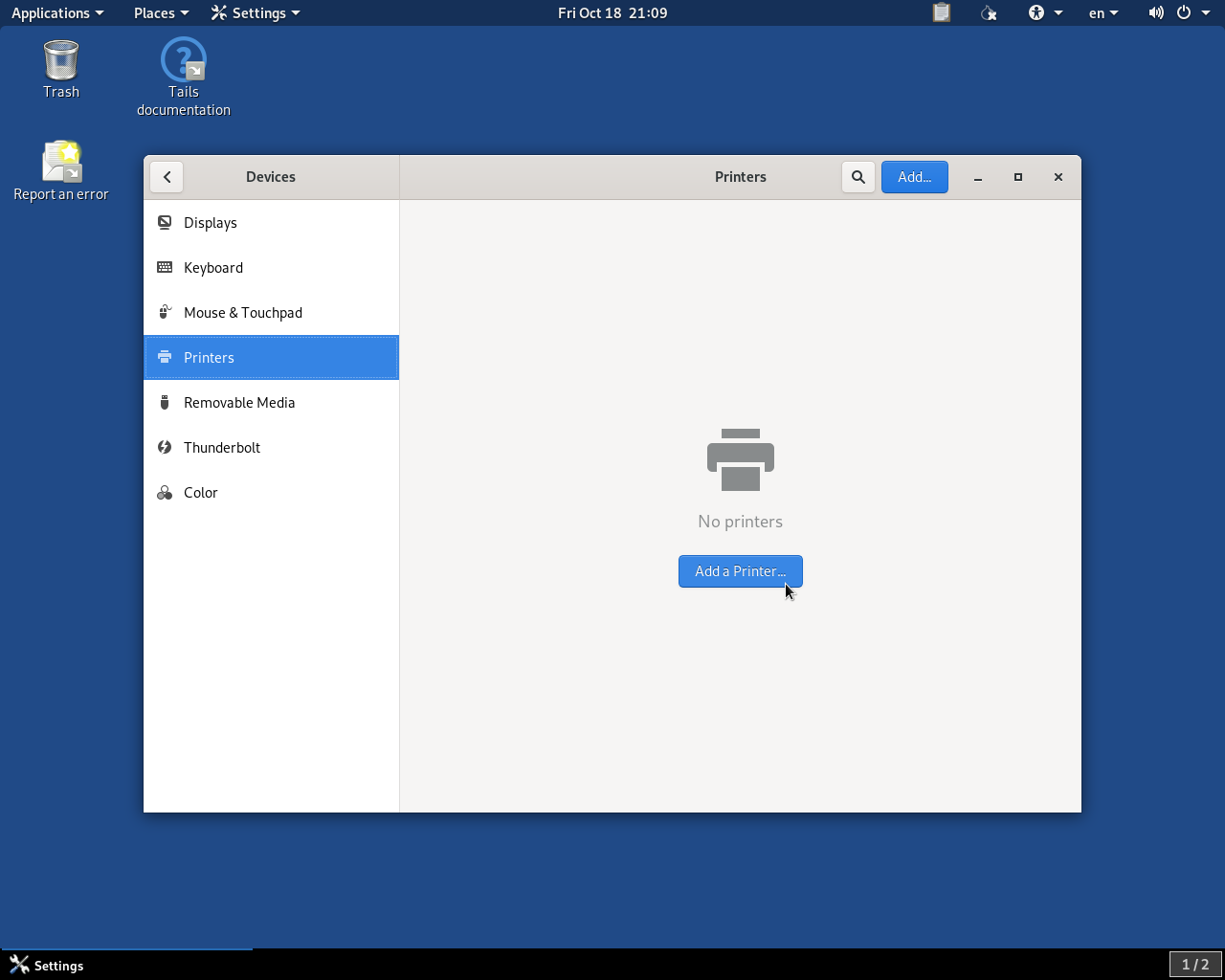
Task: Open the Tails documentation desktop icon
Action: [x=184, y=77]
